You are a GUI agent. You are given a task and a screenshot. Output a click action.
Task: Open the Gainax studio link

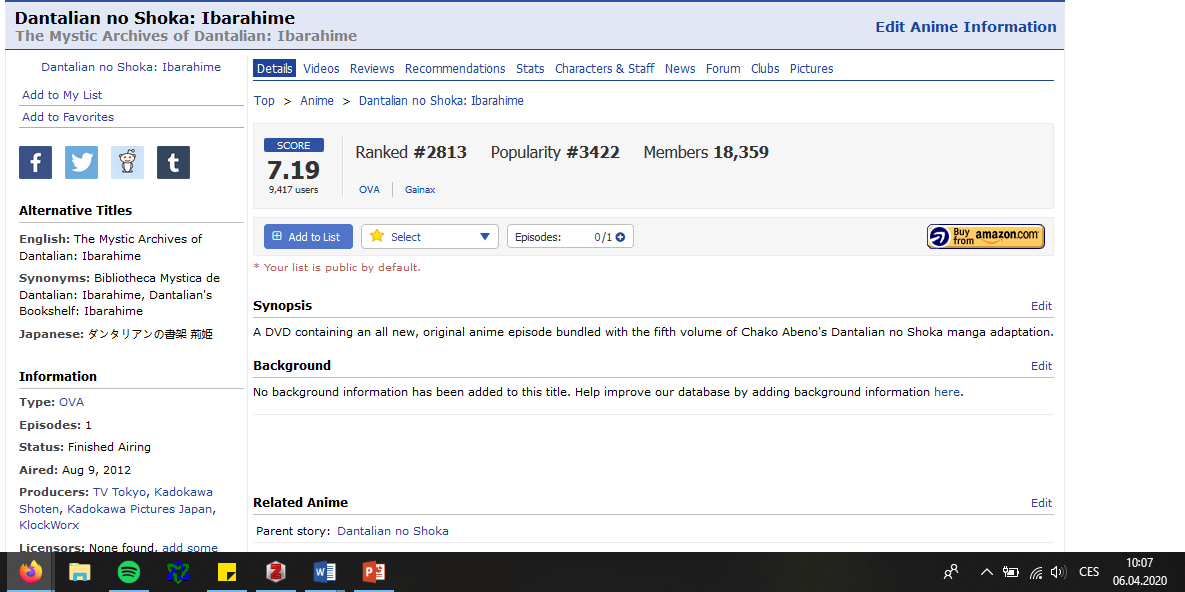coord(420,189)
